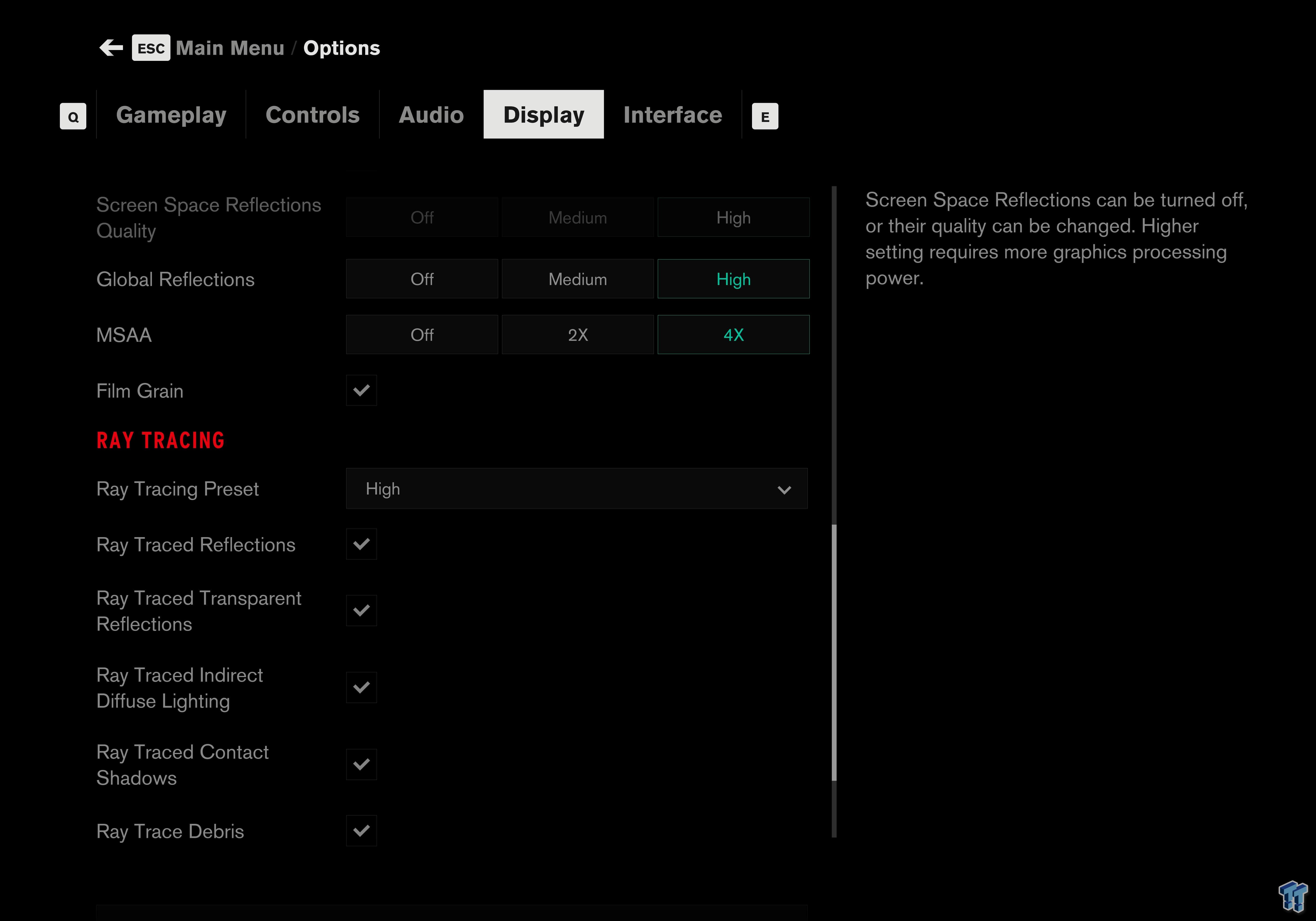Screen dimensions: 1316x921
Task: Turn Global Reflections Off
Action: pos(422,279)
